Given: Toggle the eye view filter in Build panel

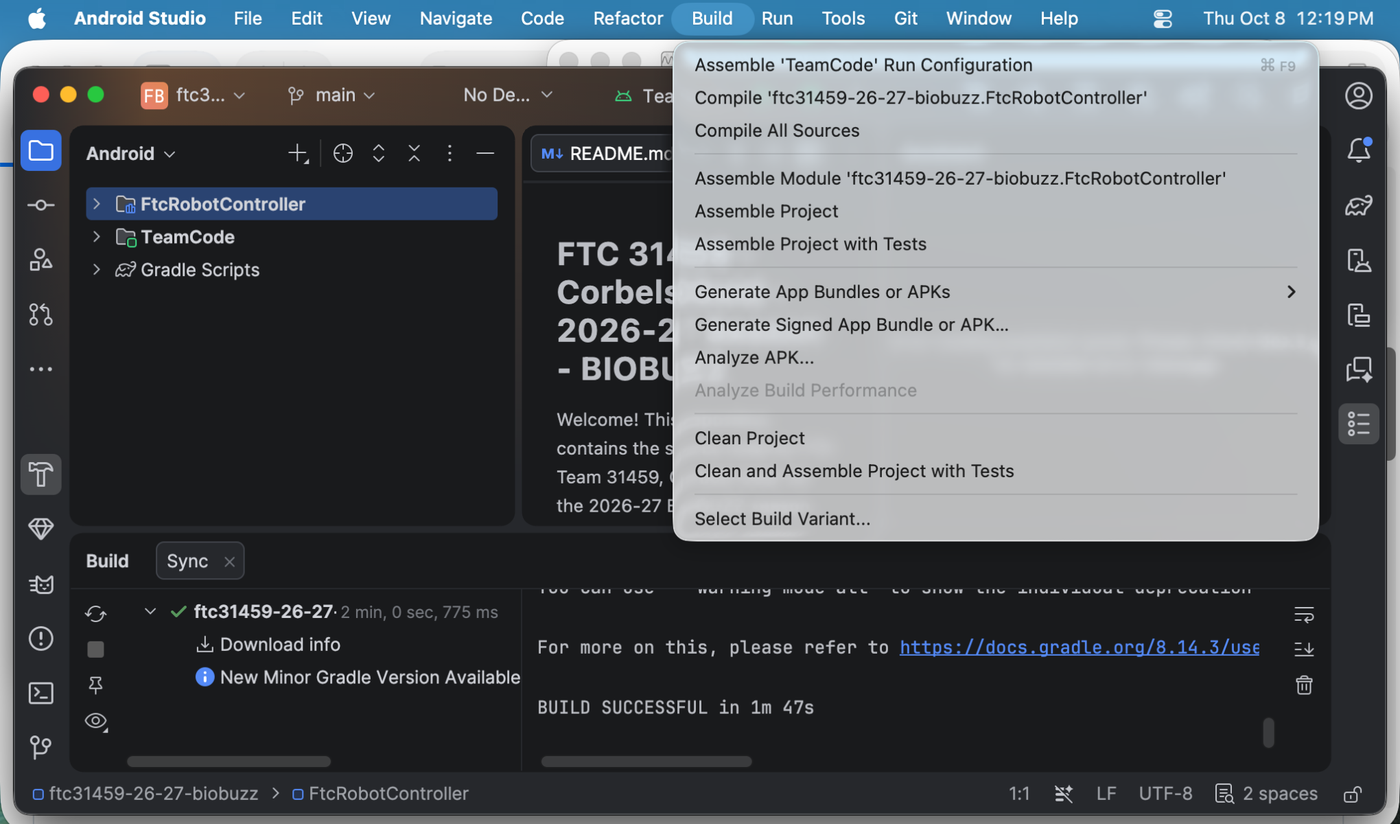Looking at the screenshot, I should [x=96, y=721].
